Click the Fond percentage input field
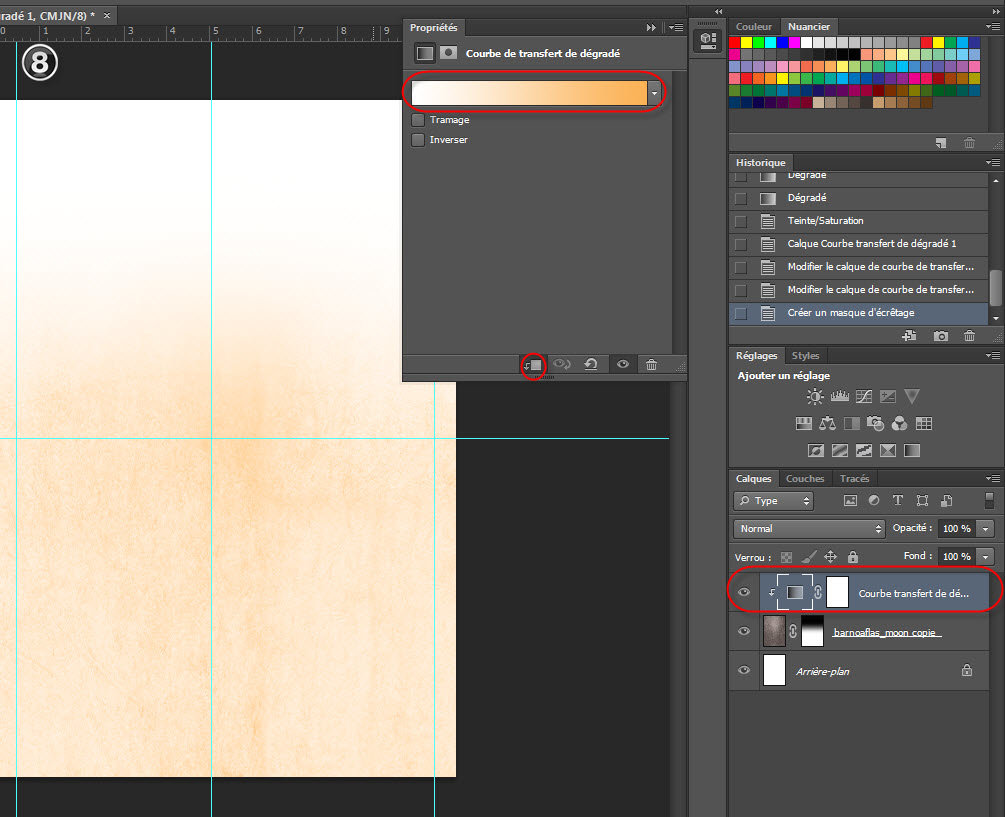This screenshot has width=1005, height=817. [x=956, y=556]
